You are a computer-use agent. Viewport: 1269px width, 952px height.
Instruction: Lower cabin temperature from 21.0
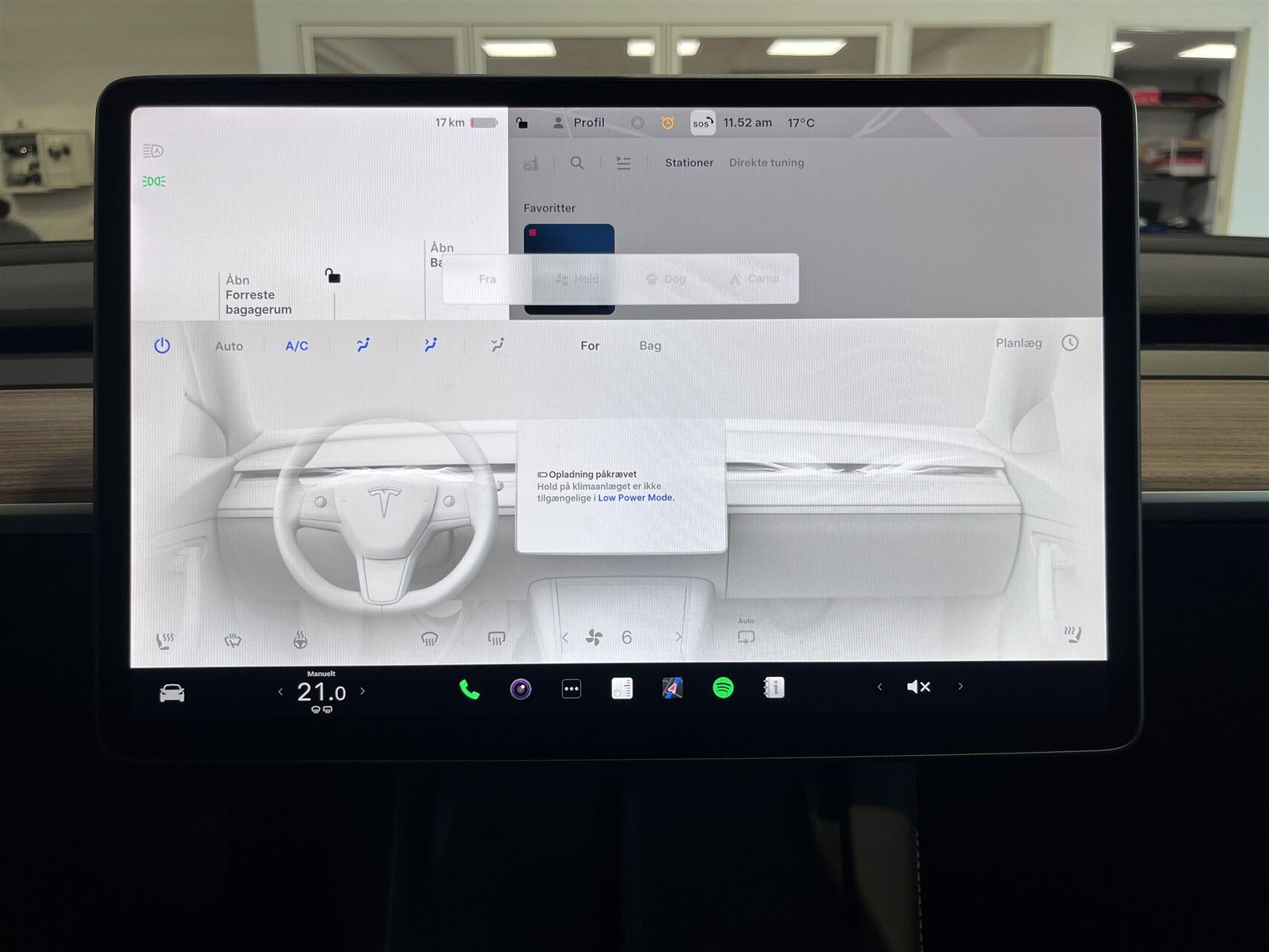pyautogui.click(x=280, y=692)
